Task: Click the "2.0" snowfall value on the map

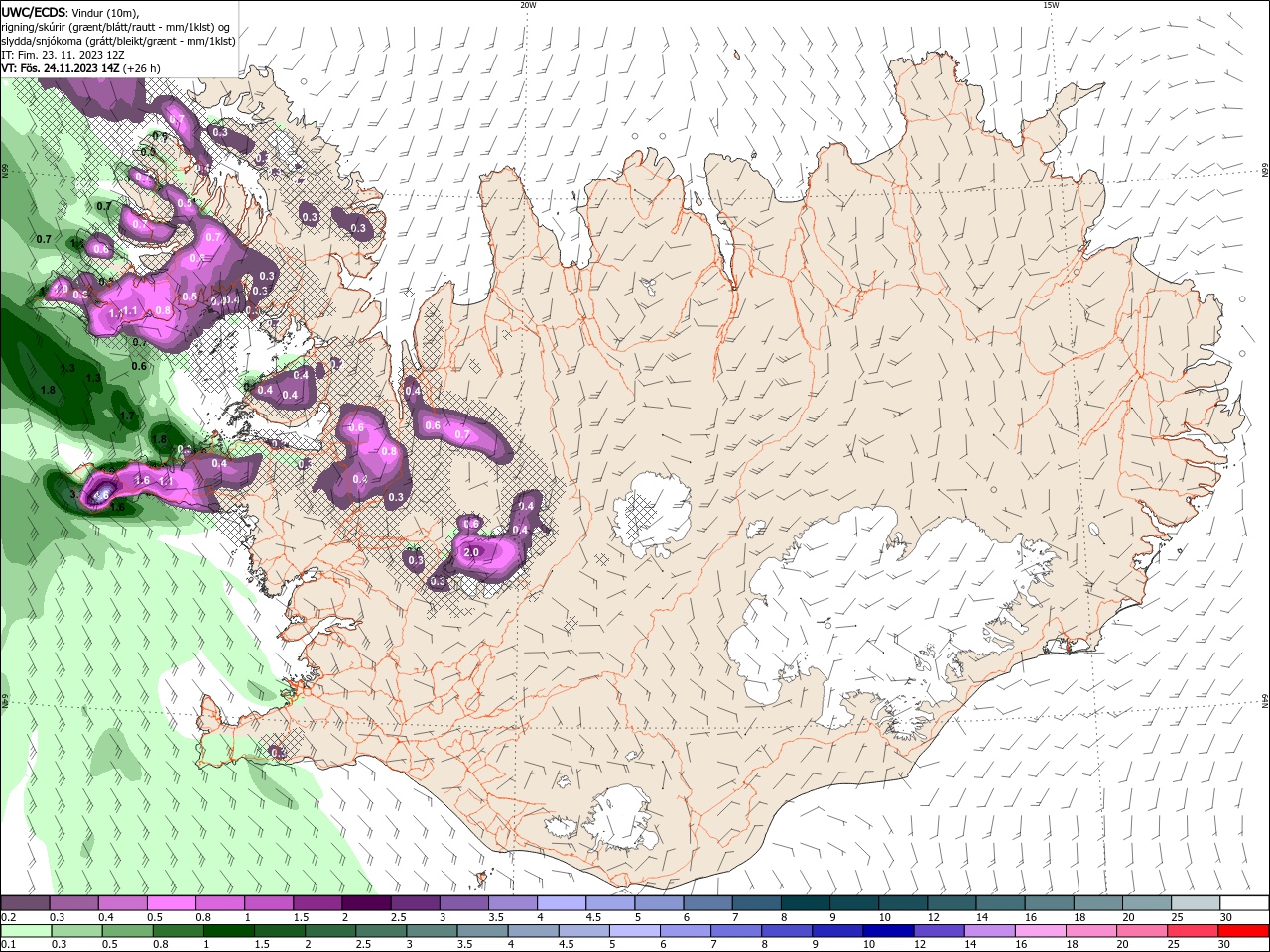Action: pos(471,552)
